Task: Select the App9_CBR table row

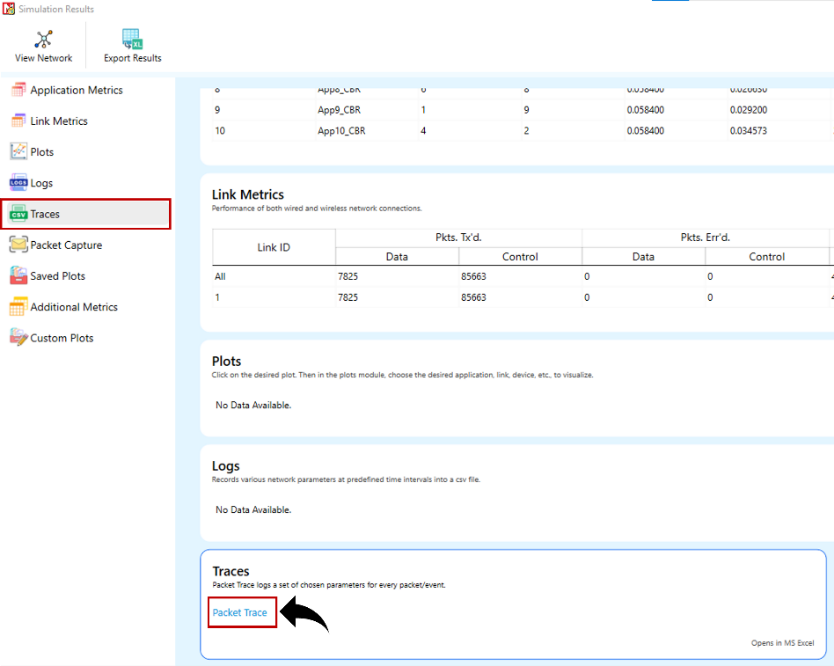Action: coord(517,110)
